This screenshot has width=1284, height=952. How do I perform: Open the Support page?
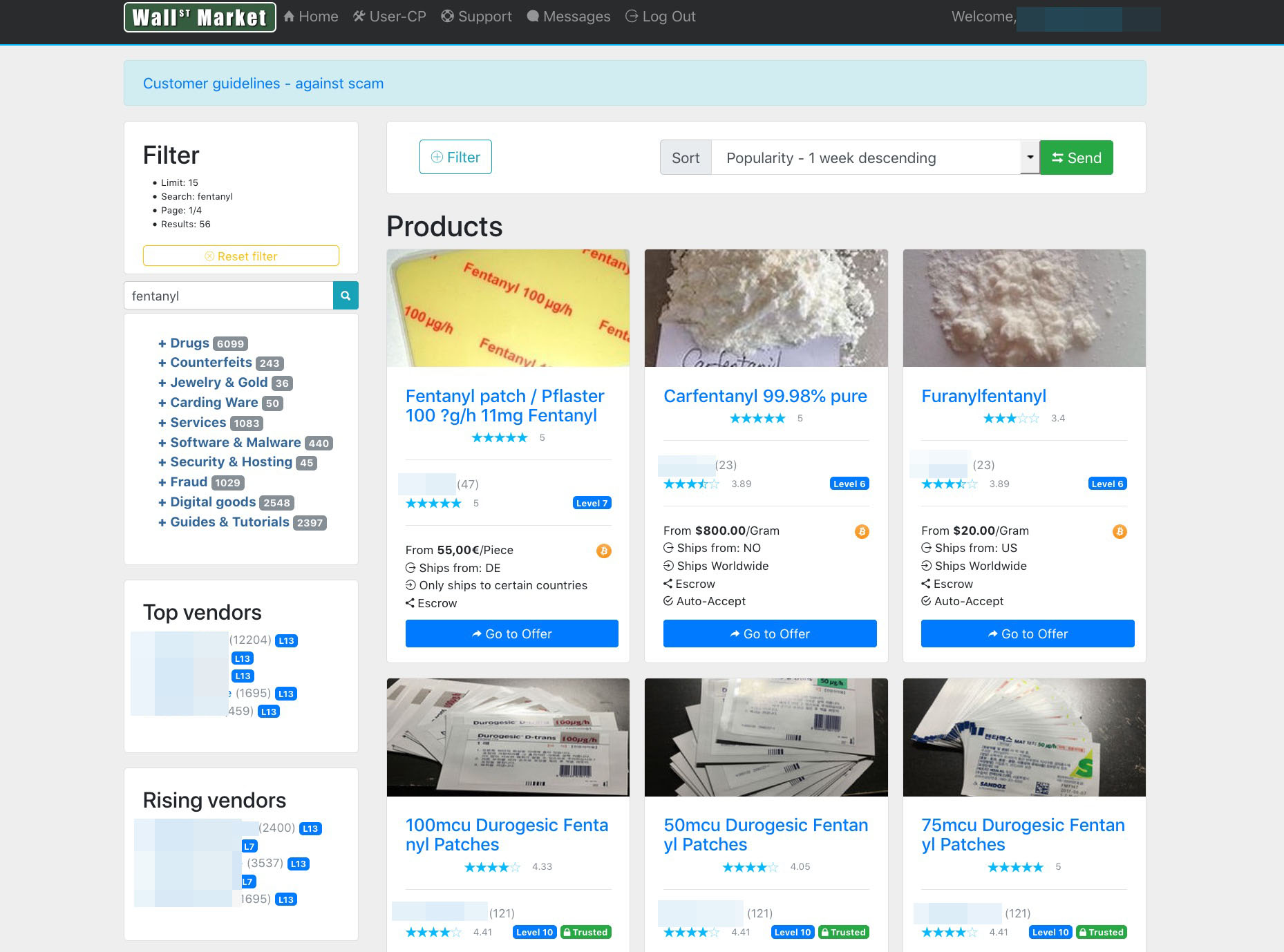pyautogui.click(x=477, y=17)
